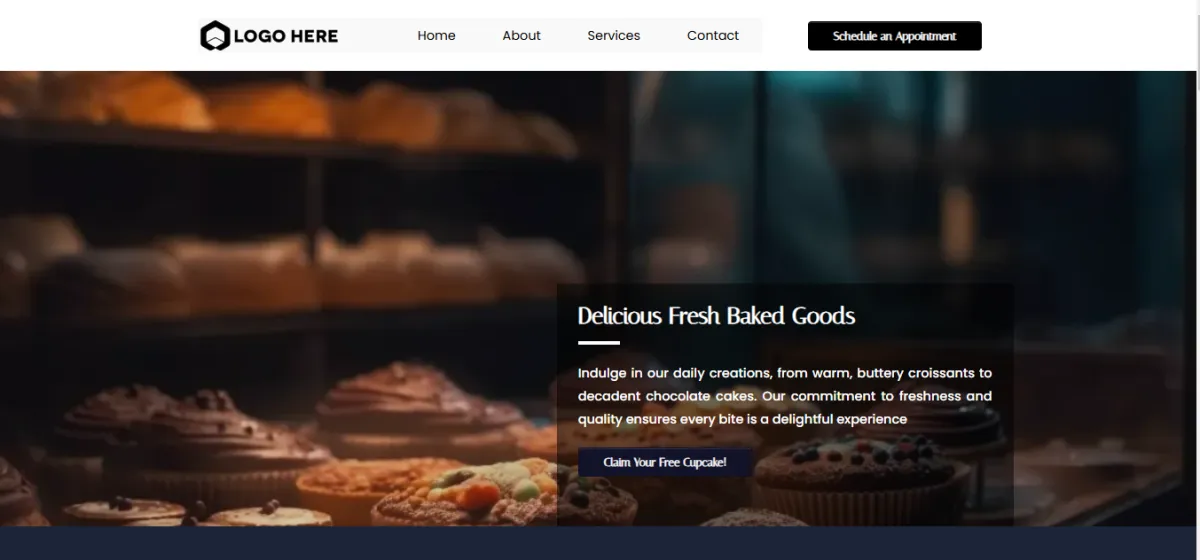1200x560 pixels.
Task: Click the dark navy section below hero
Action: coord(600,543)
